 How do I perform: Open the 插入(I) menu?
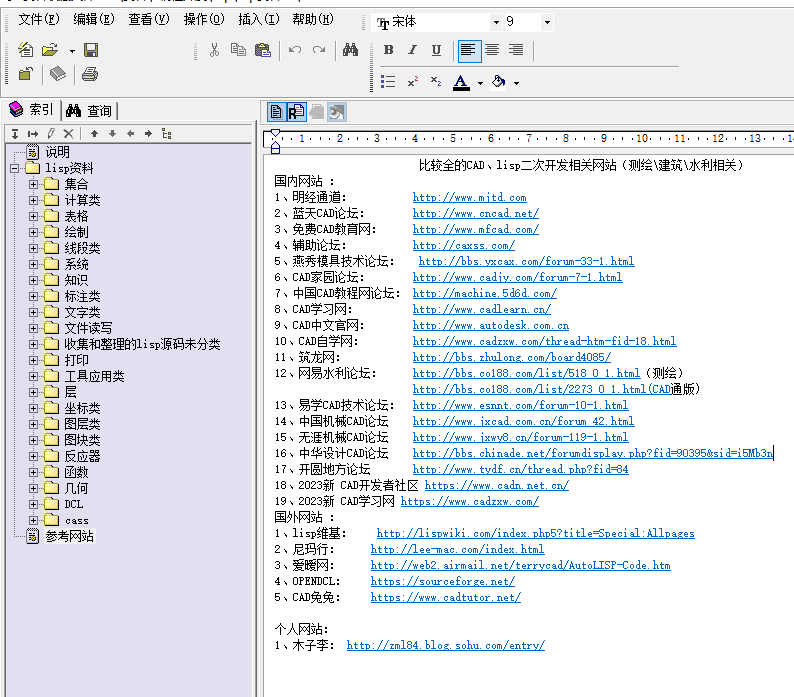point(258,19)
